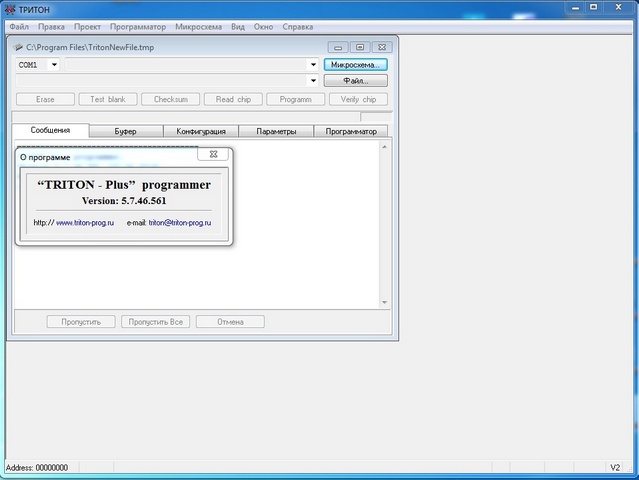Click the Пропустить Все button
The height and width of the screenshot is (480, 639).
click(156, 322)
